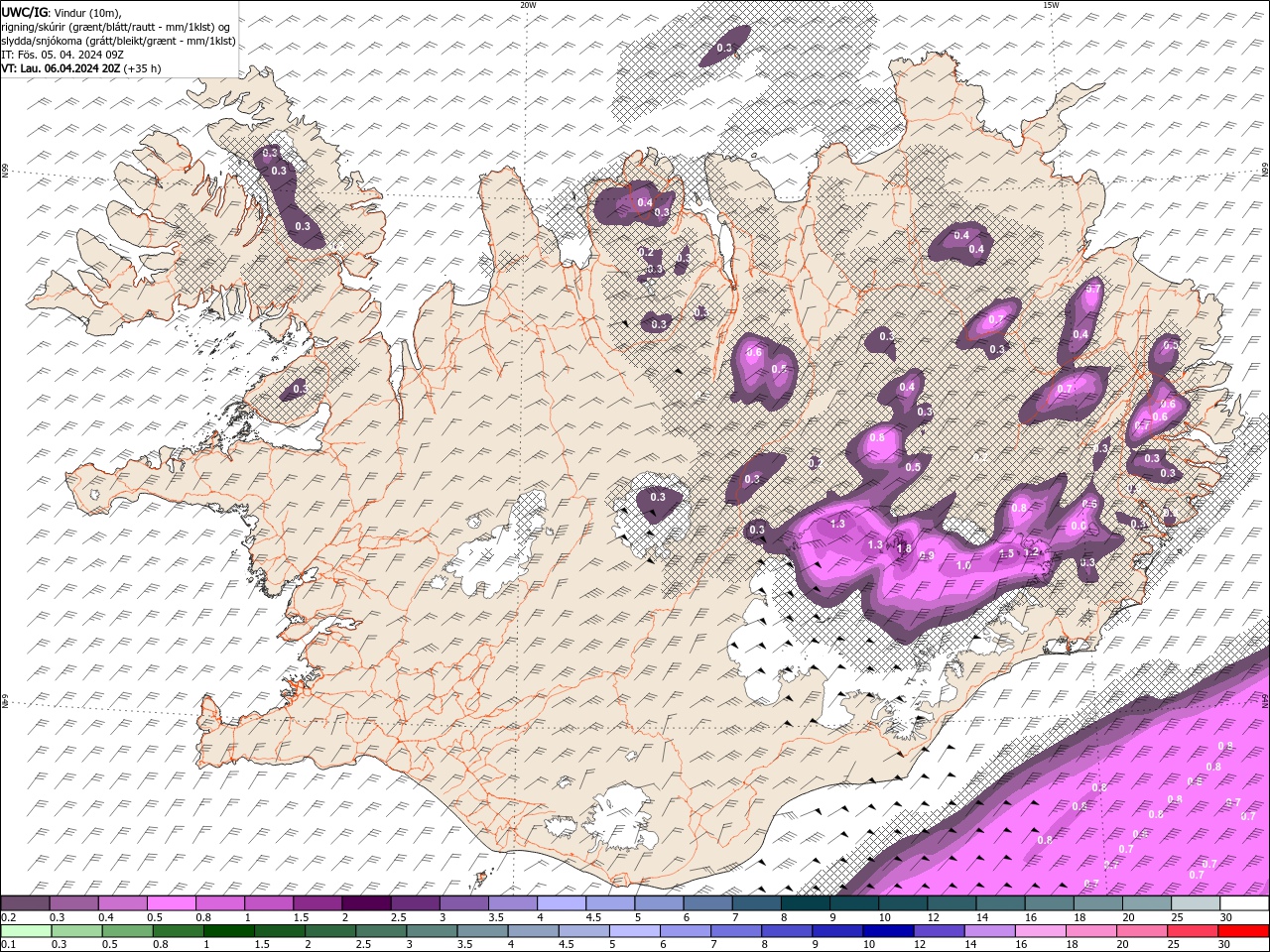This screenshot has height=952, width=1270.
Task: Choose the snow legend swatch labeled 3
Action: tap(463, 903)
